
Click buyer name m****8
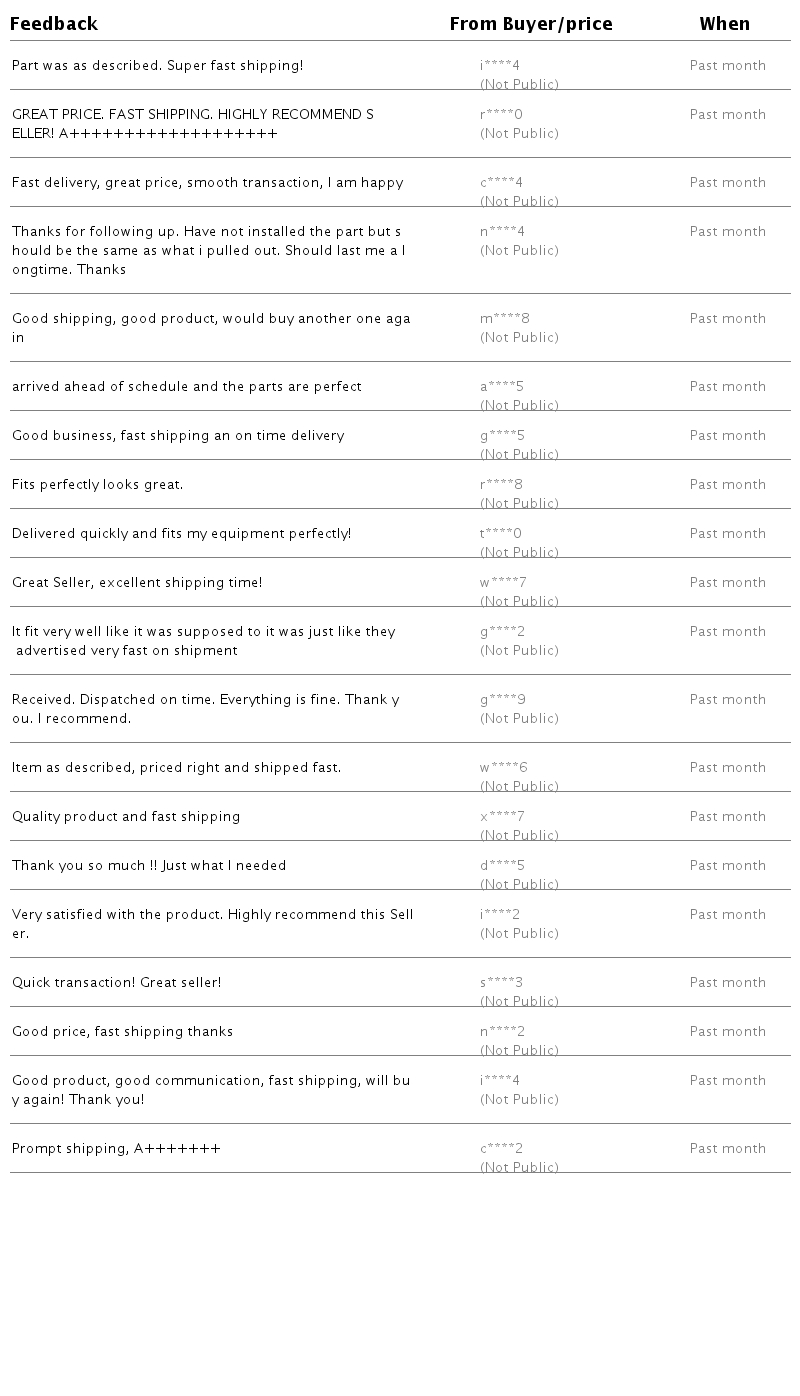click(x=504, y=319)
